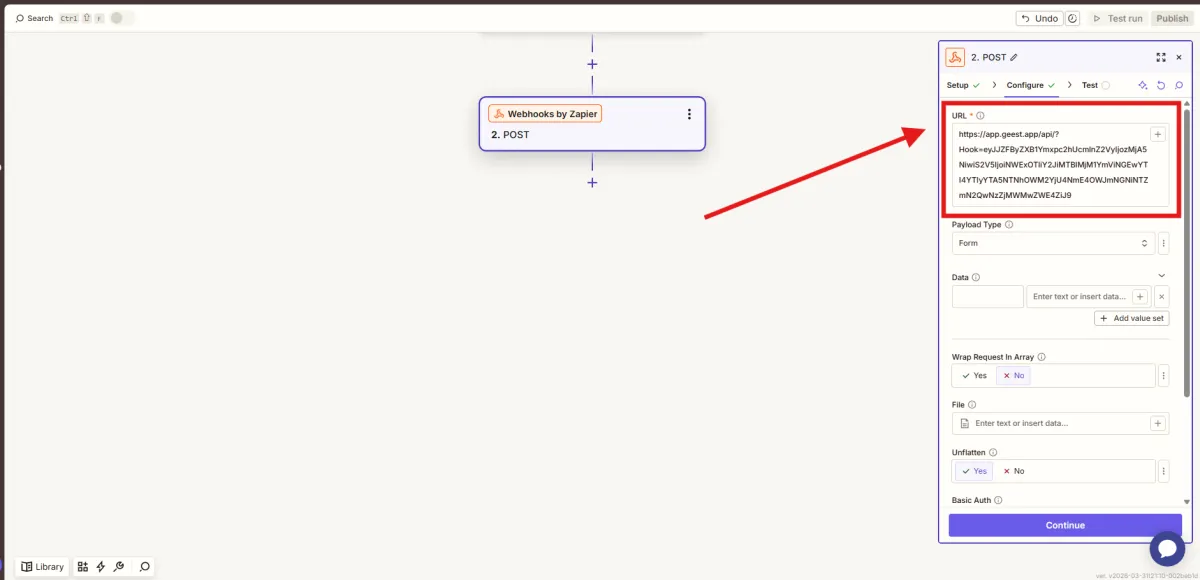Open options menu for Wrap Request In Array

tap(1163, 376)
